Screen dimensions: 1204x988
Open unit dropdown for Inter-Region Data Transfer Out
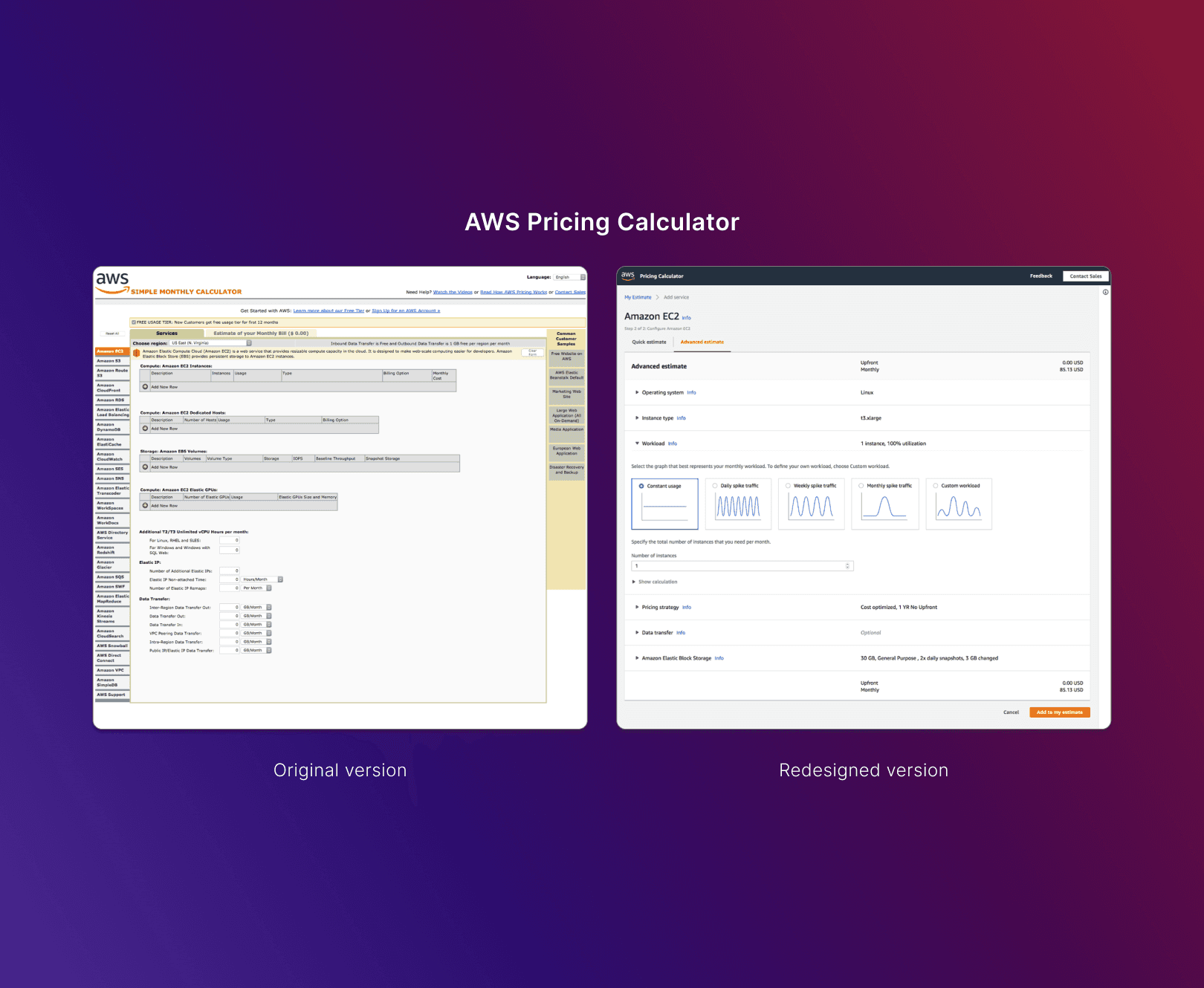pyautogui.click(x=256, y=608)
